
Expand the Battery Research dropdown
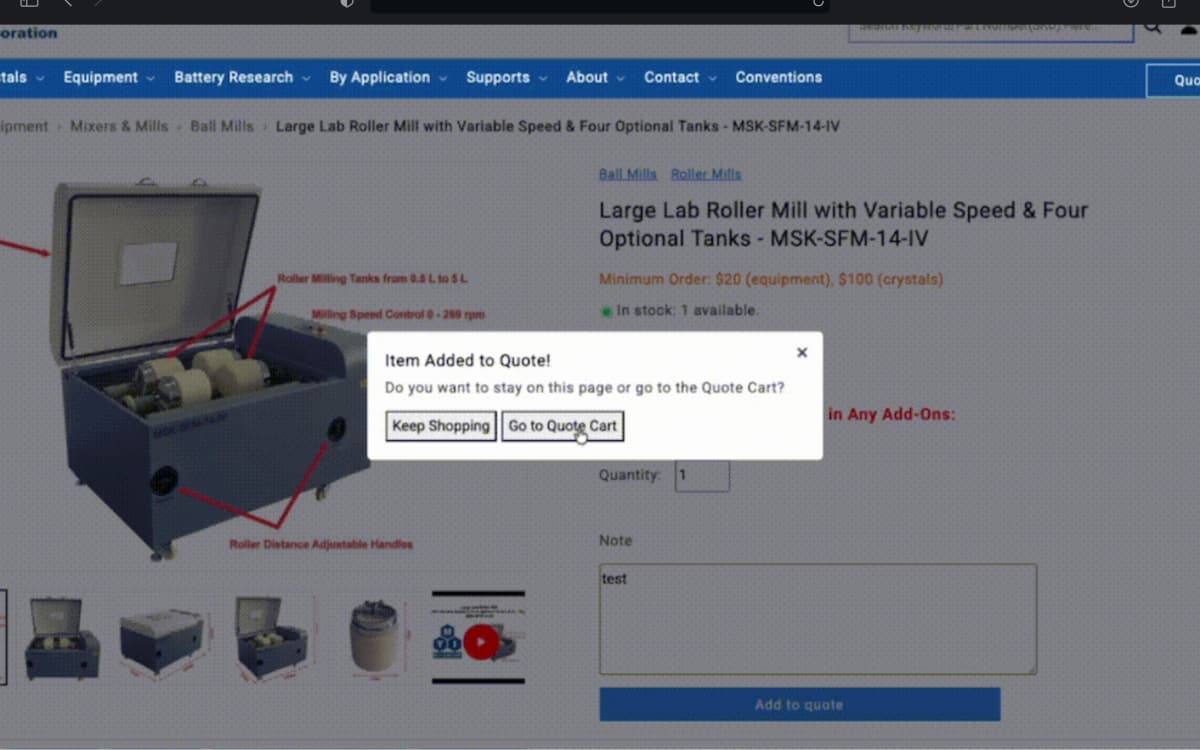click(241, 77)
